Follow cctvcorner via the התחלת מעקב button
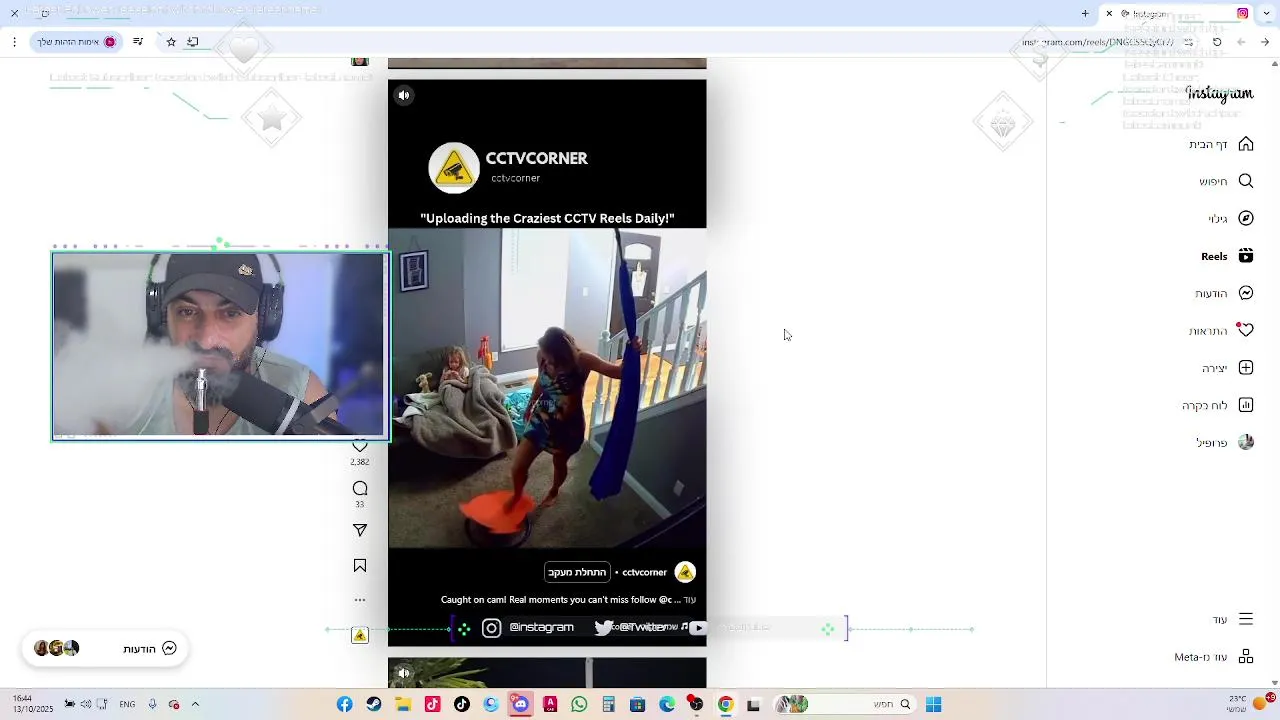This screenshot has height=720, width=1280. pyautogui.click(x=577, y=572)
